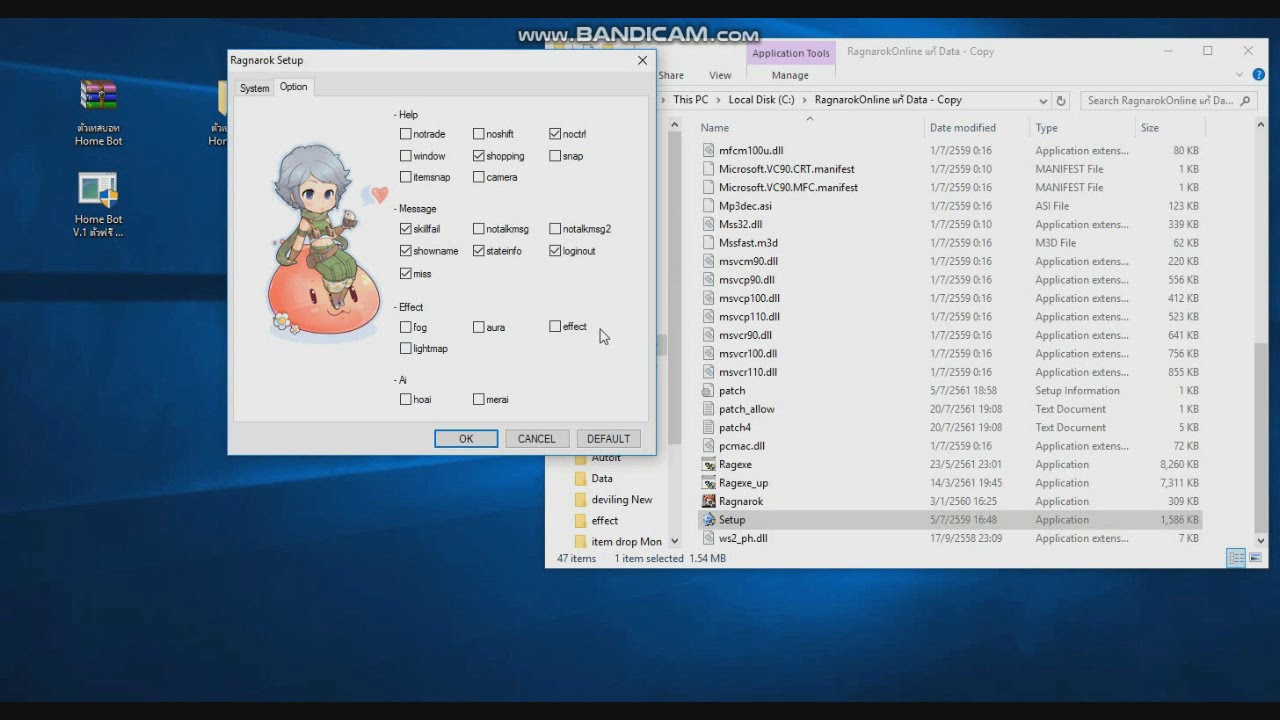
Task: Select the Ragnarok application icon in file list
Action: pos(709,501)
